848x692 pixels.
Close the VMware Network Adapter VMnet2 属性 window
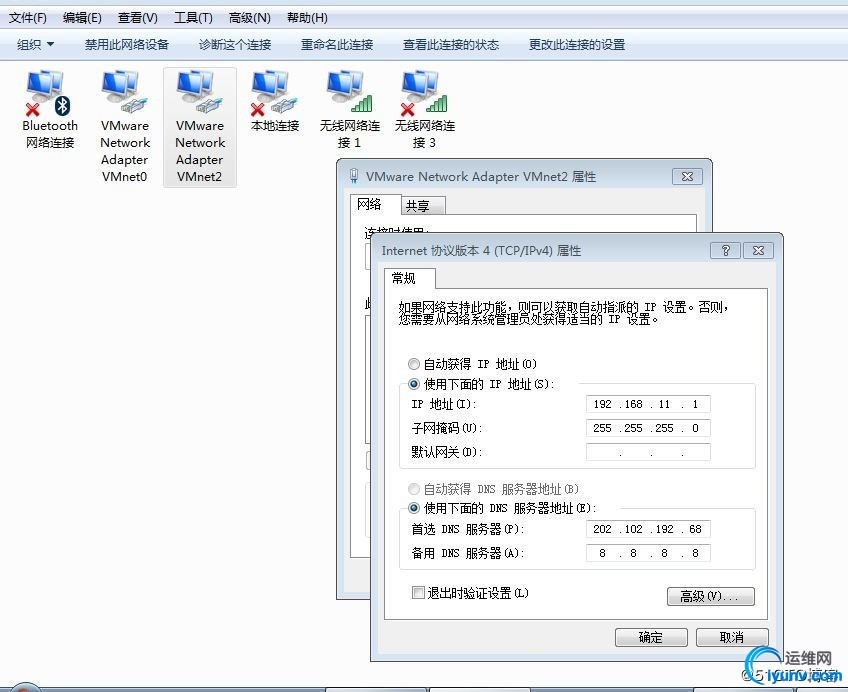pyautogui.click(x=687, y=176)
